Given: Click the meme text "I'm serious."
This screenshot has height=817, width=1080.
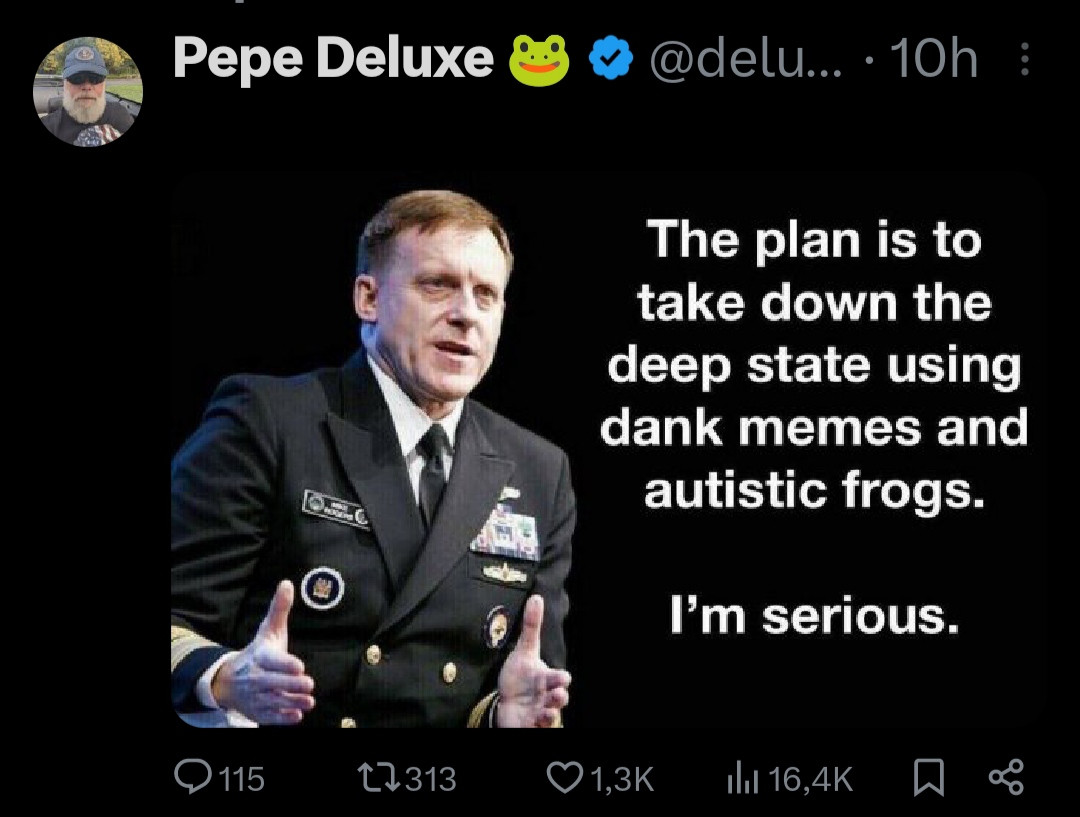Looking at the screenshot, I should click(x=813, y=617).
